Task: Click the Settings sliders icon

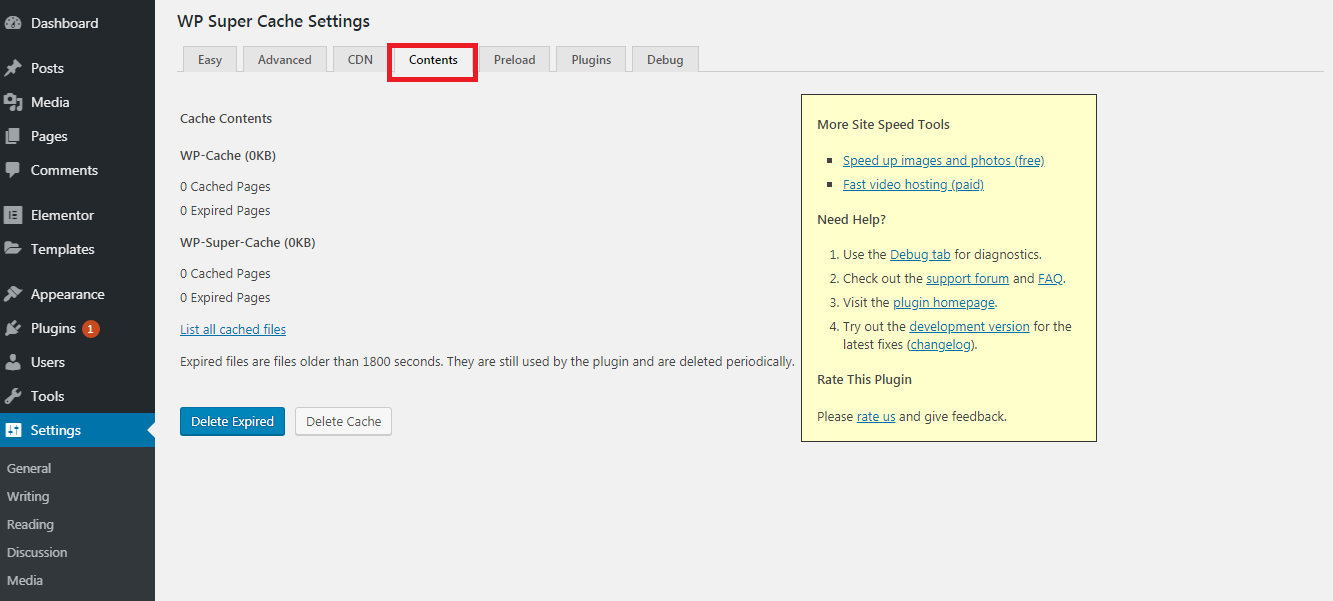Action: (x=14, y=430)
